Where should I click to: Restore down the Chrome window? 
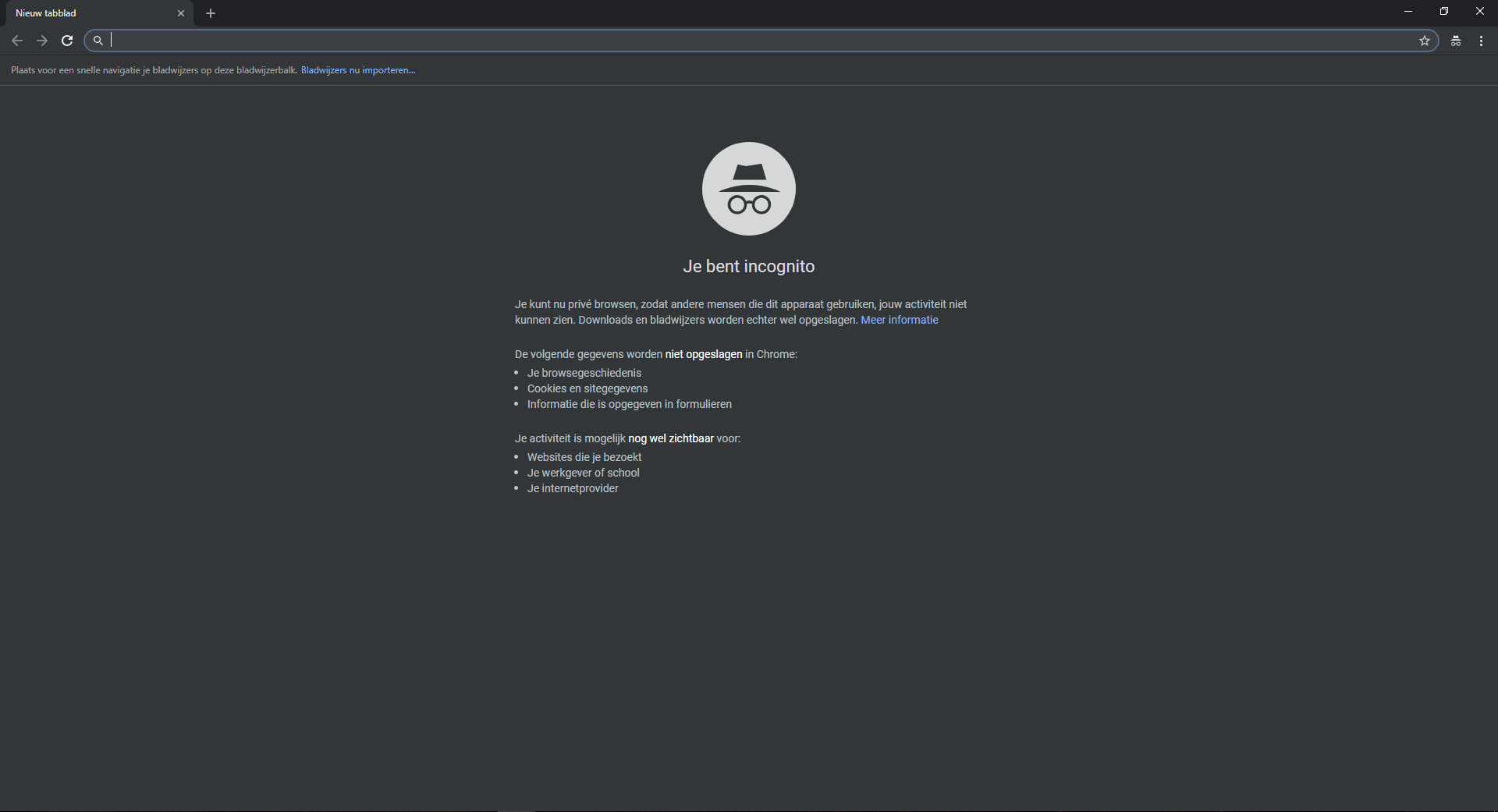1444,12
